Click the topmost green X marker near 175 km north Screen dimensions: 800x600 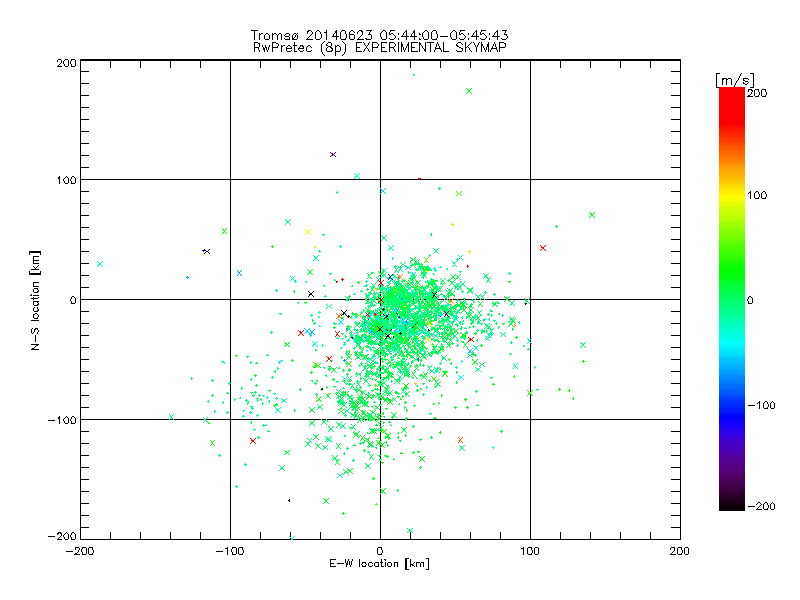[x=469, y=91]
